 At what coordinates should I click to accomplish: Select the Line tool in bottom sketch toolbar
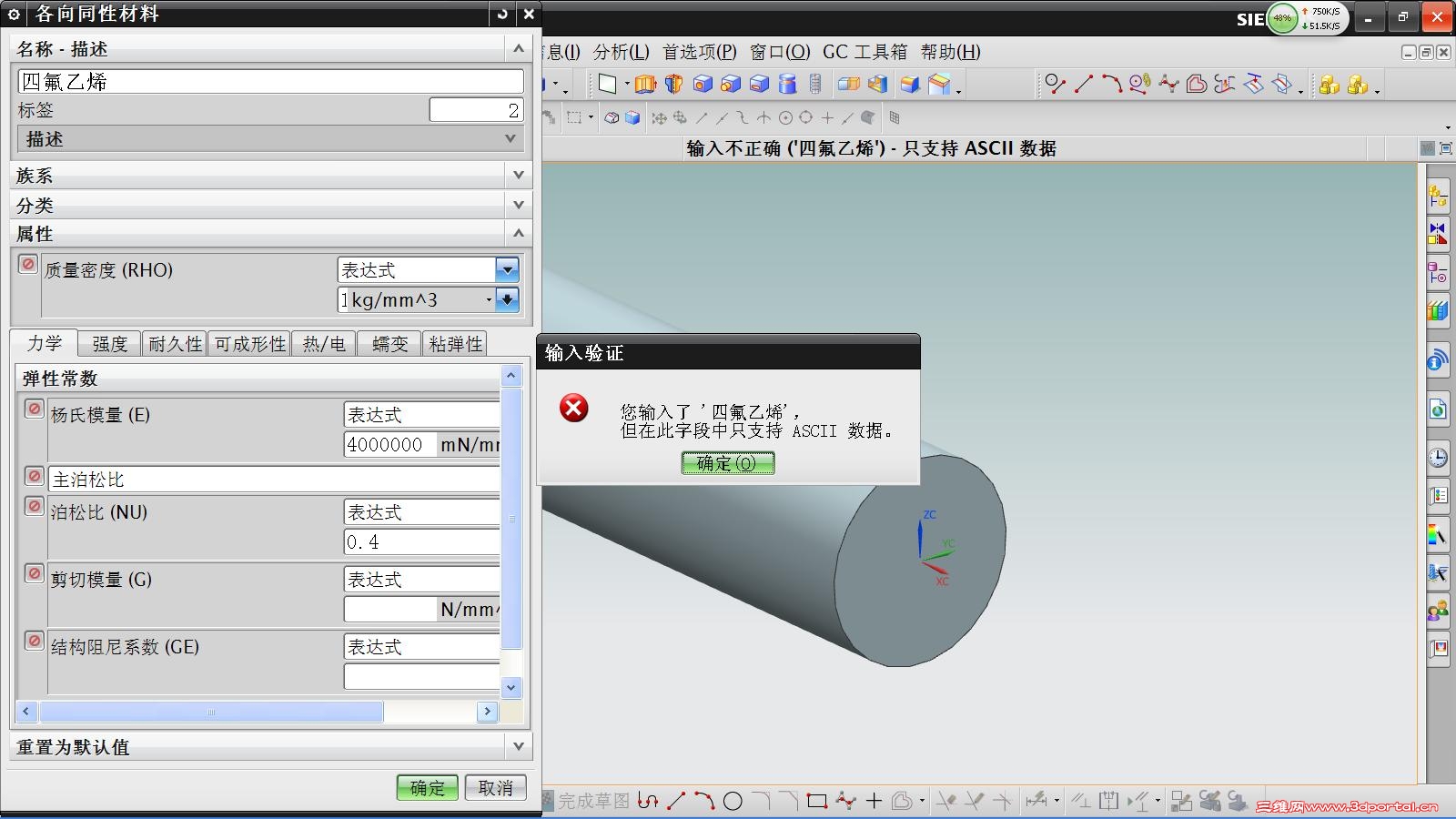(x=676, y=801)
